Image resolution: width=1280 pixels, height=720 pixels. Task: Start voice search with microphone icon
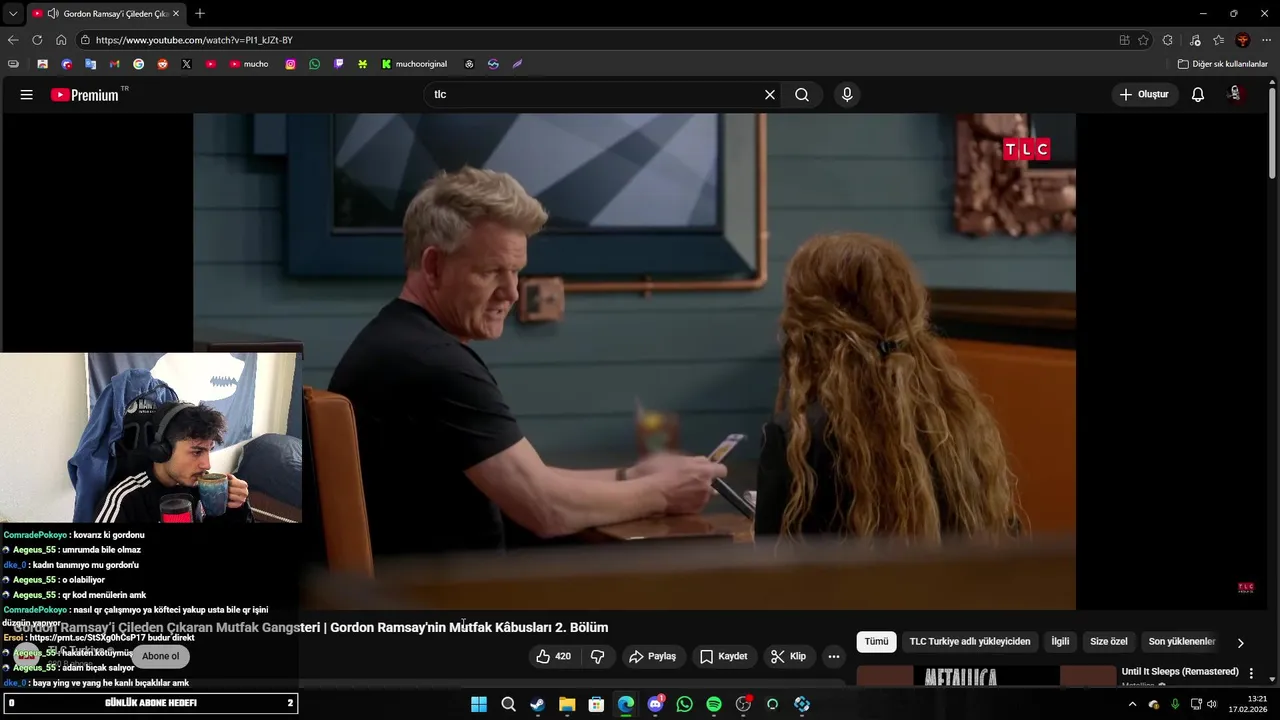tap(847, 95)
